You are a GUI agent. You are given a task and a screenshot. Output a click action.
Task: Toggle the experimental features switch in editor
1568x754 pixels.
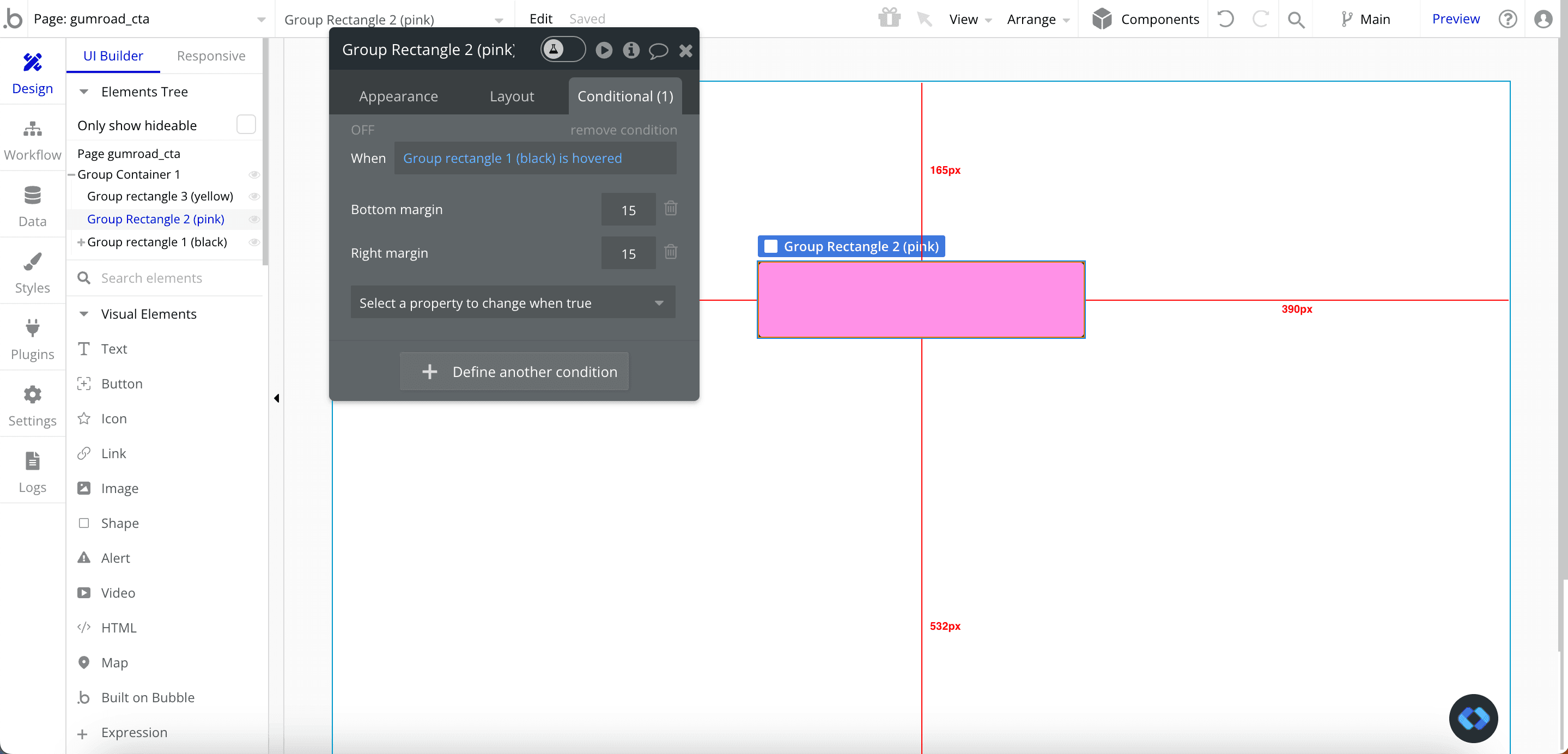562,49
